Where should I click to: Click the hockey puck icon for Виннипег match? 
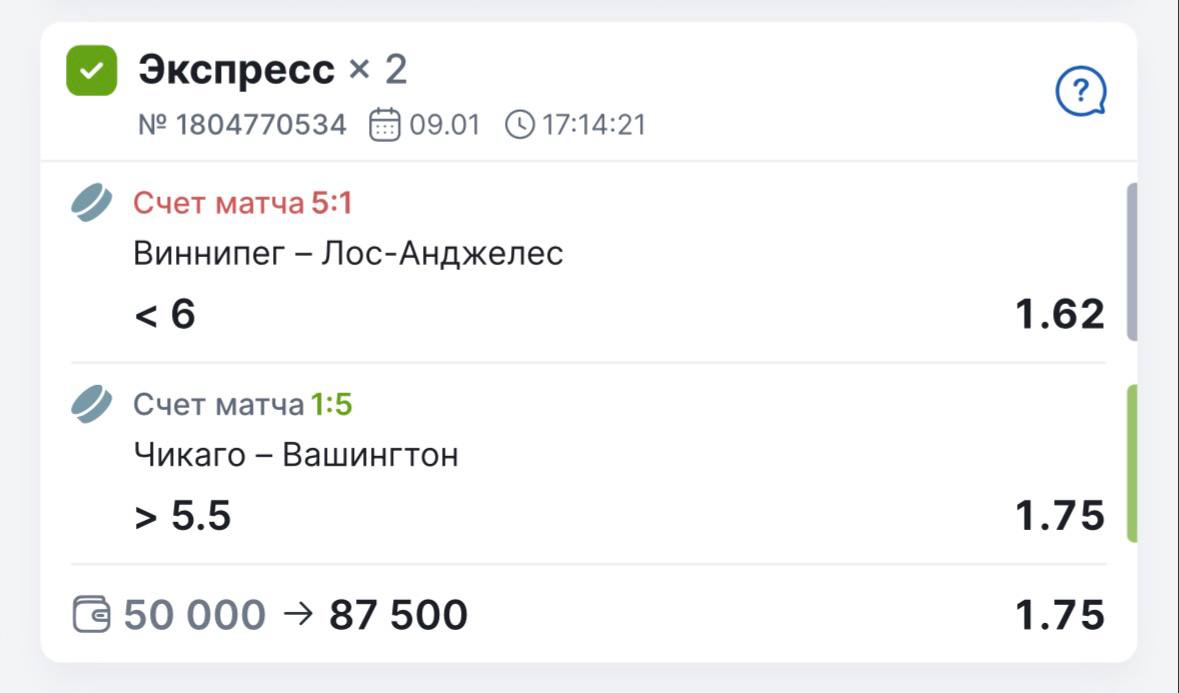(92, 203)
